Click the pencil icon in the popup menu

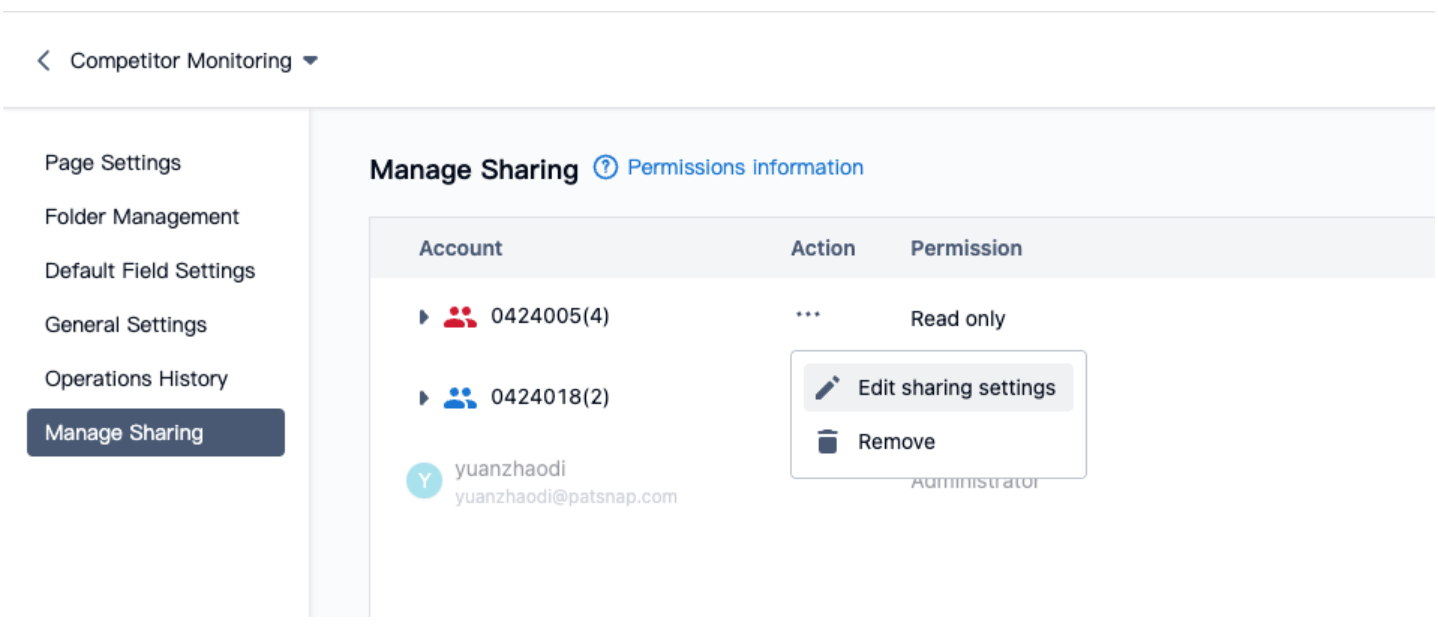827,388
